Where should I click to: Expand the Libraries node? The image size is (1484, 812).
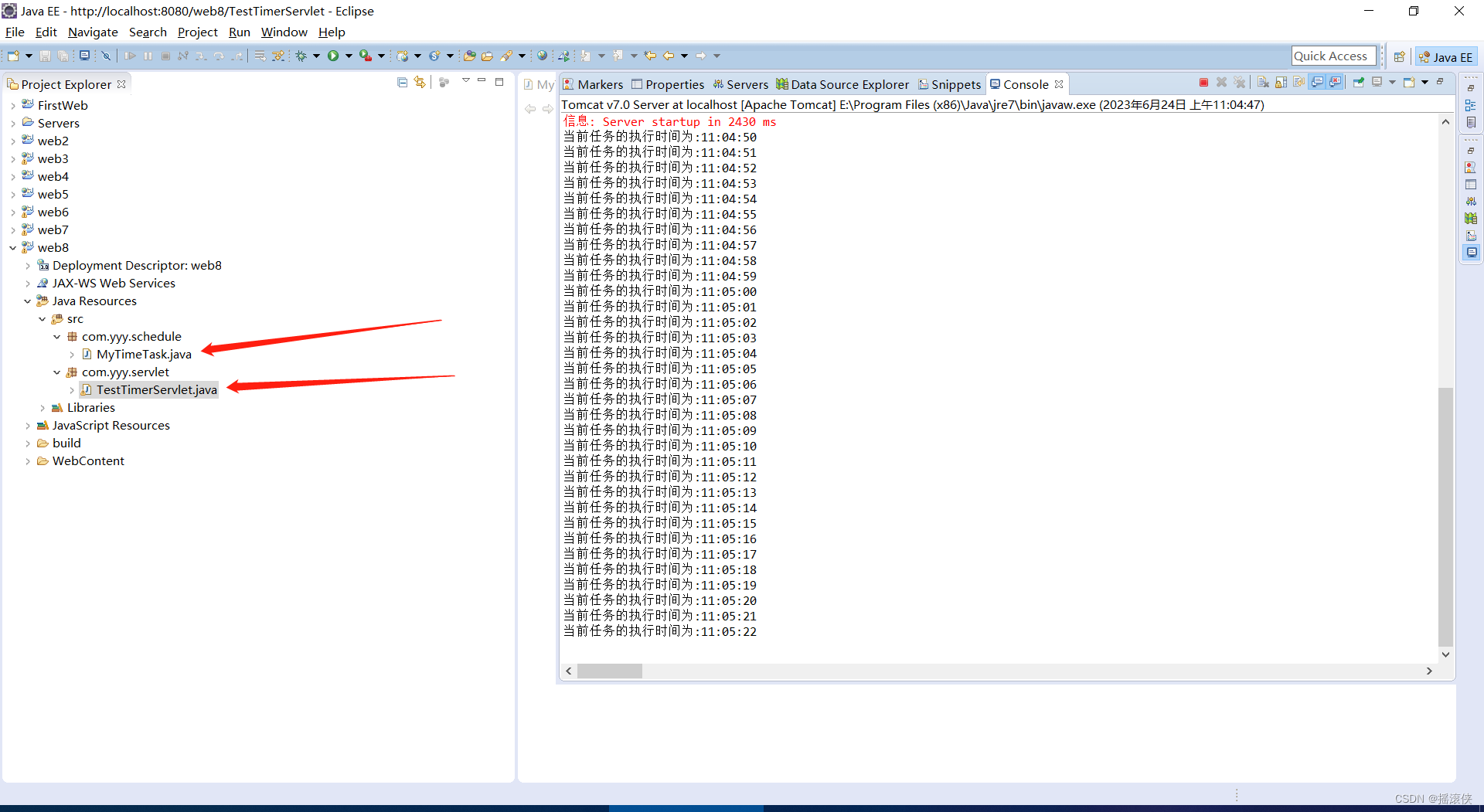tap(43, 408)
